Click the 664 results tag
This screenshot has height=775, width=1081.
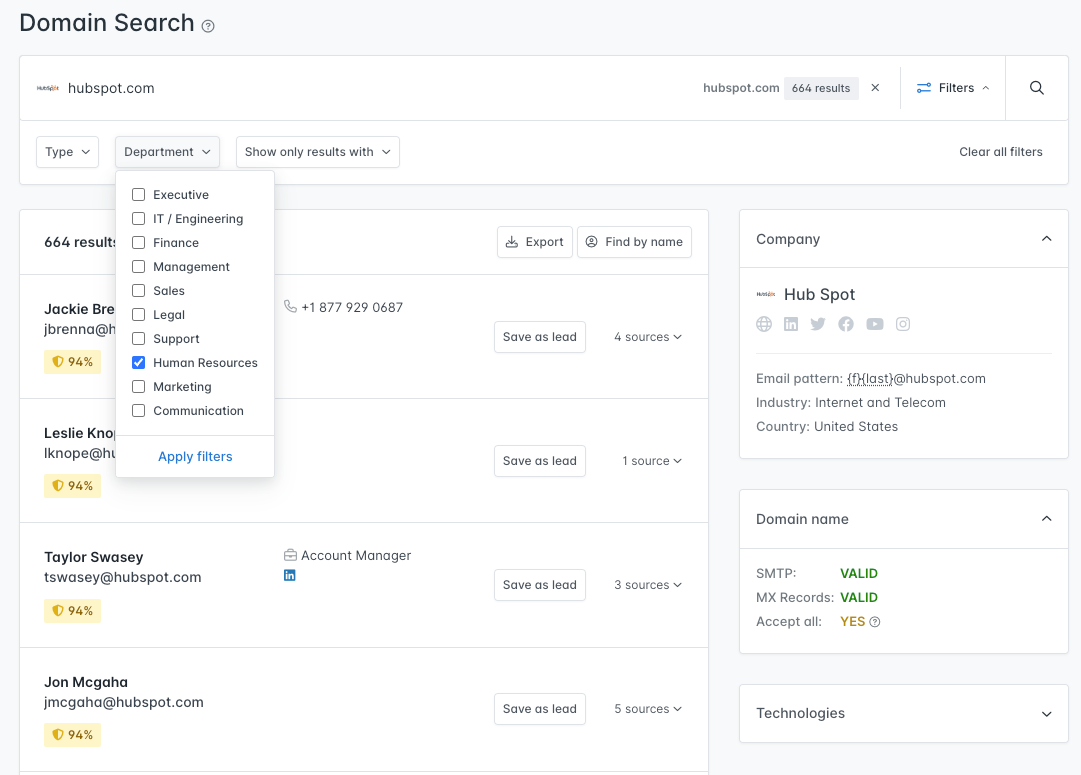click(821, 88)
